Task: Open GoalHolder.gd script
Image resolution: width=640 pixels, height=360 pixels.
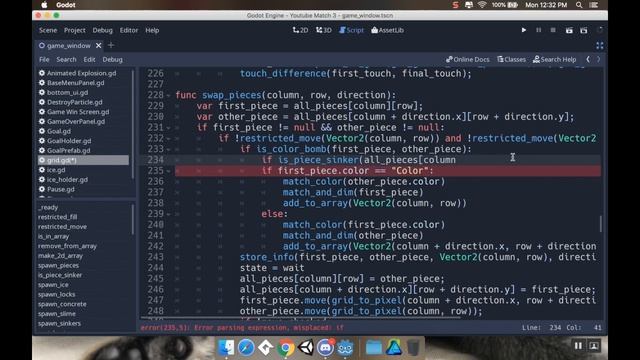Action: (65, 141)
